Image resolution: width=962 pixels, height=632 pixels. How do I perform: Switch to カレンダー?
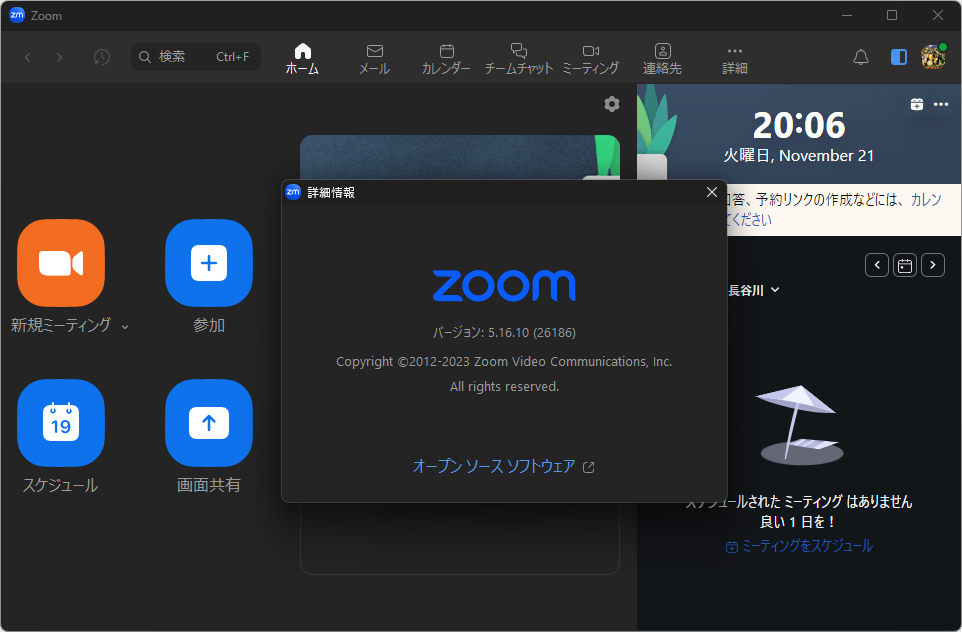(446, 57)
